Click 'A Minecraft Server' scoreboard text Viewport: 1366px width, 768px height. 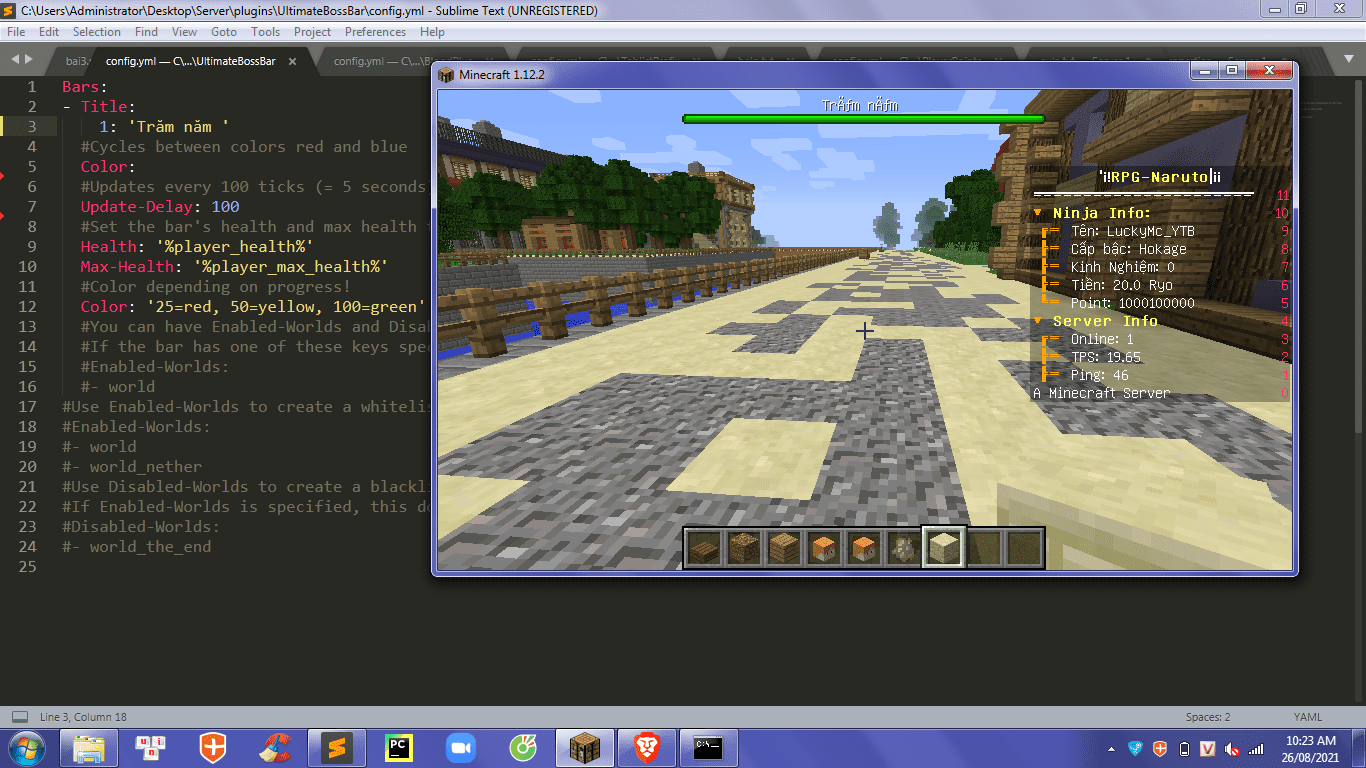tap(1101, 393)
